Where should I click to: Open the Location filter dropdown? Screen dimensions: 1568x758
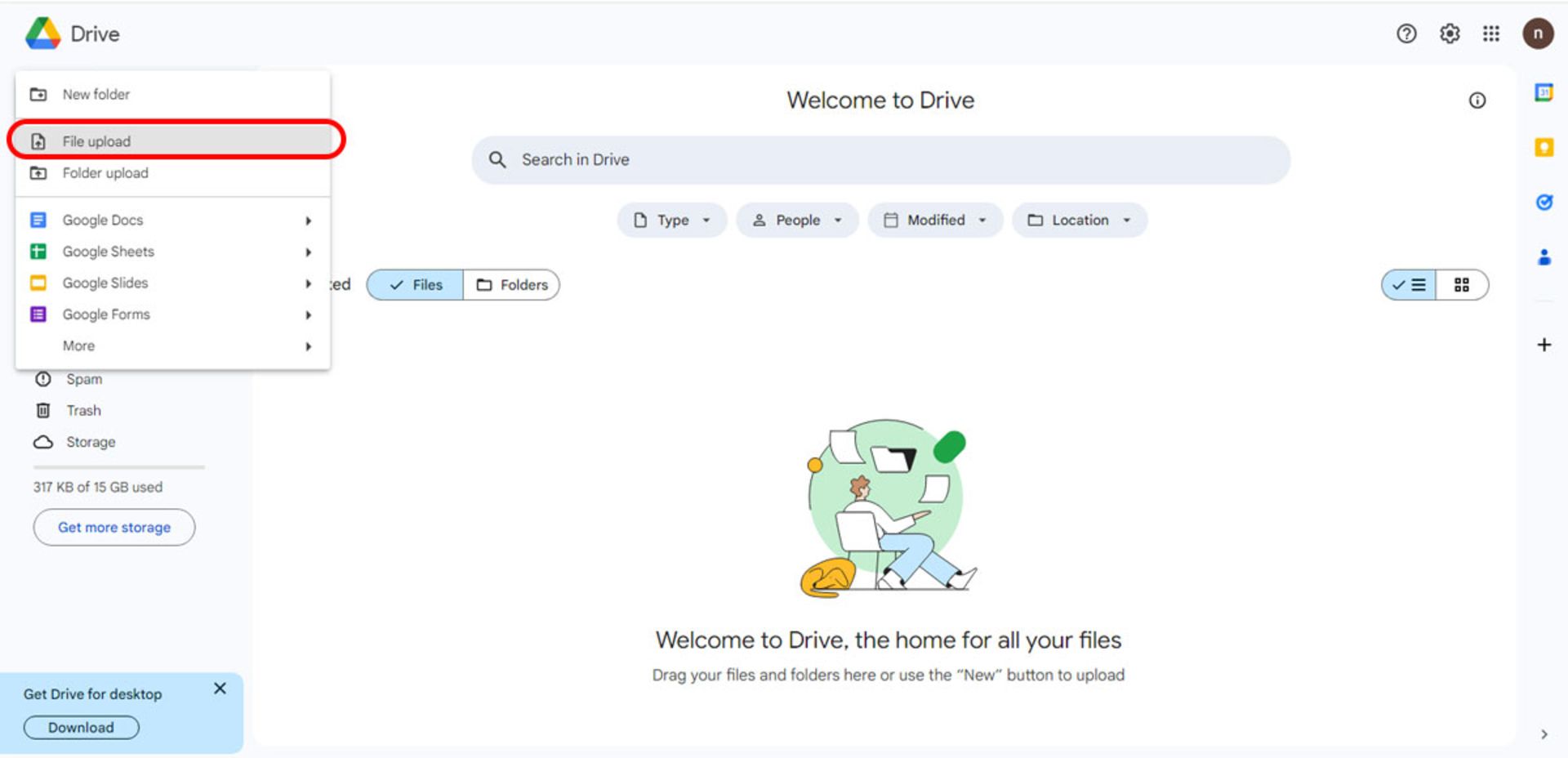coord(1080,221)
